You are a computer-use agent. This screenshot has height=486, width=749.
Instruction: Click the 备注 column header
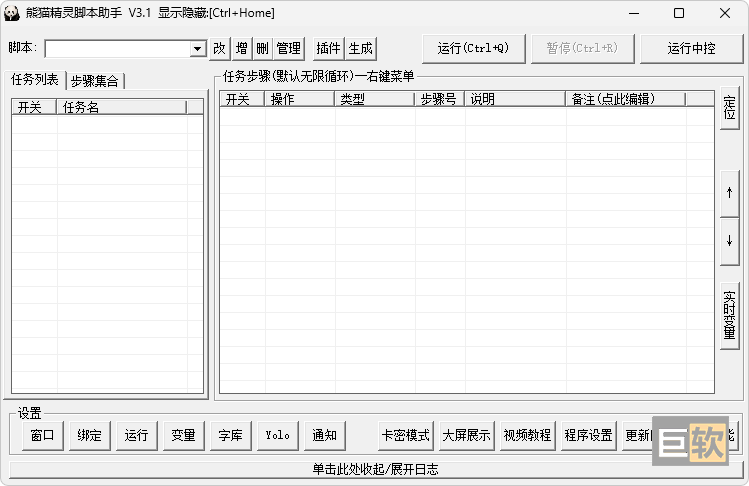click(x=624, y=99)
